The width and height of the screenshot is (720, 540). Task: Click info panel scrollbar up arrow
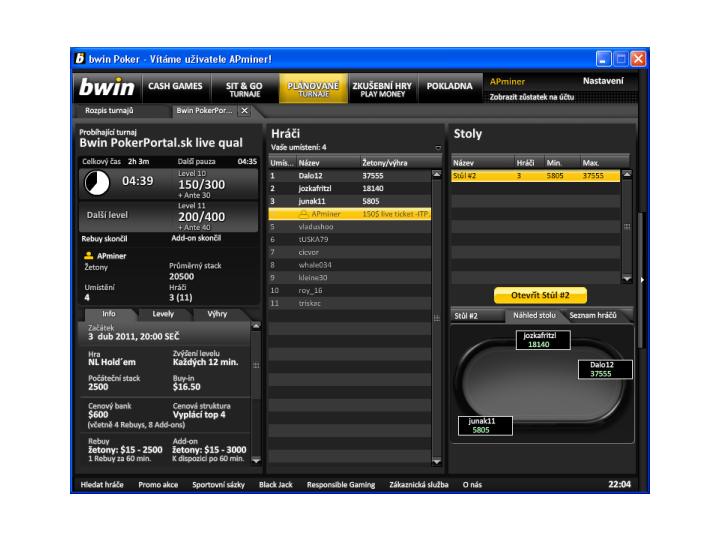coord(256,326)
